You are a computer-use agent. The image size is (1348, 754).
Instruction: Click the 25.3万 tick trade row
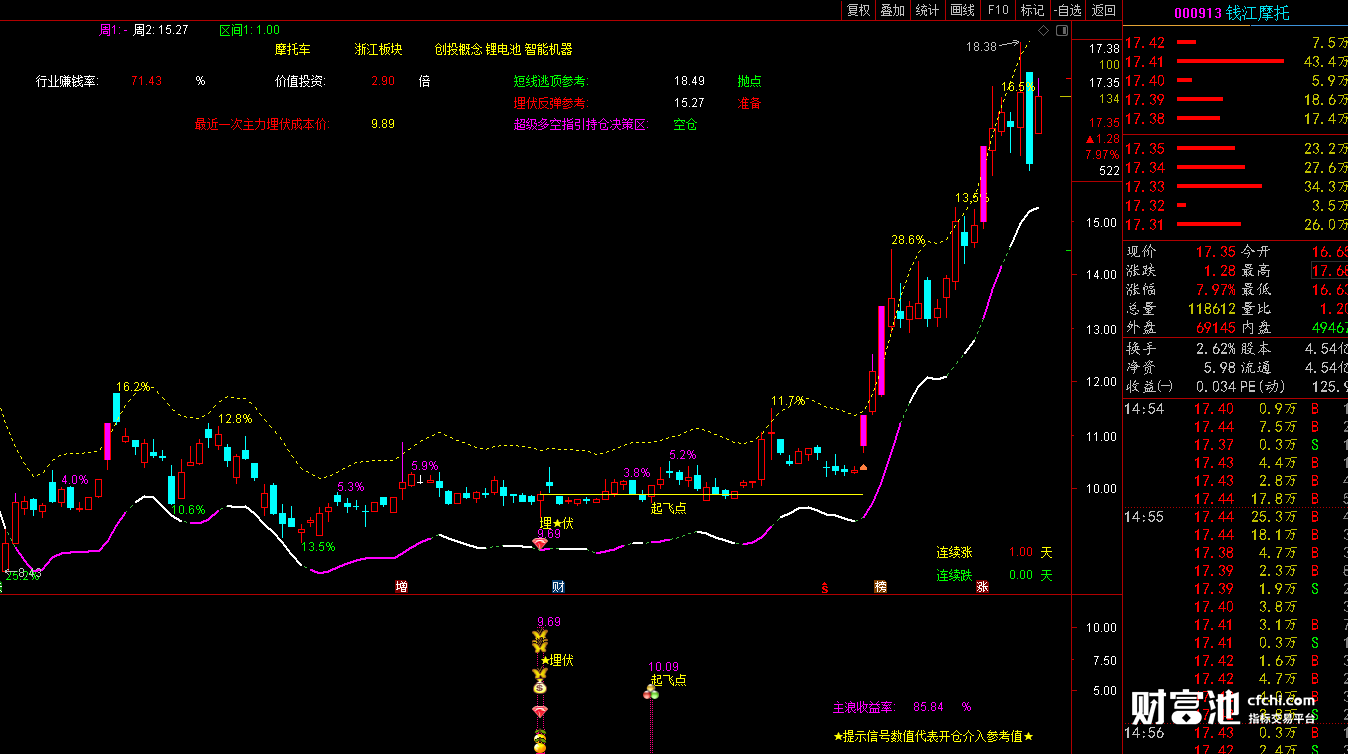point(1235,516)
